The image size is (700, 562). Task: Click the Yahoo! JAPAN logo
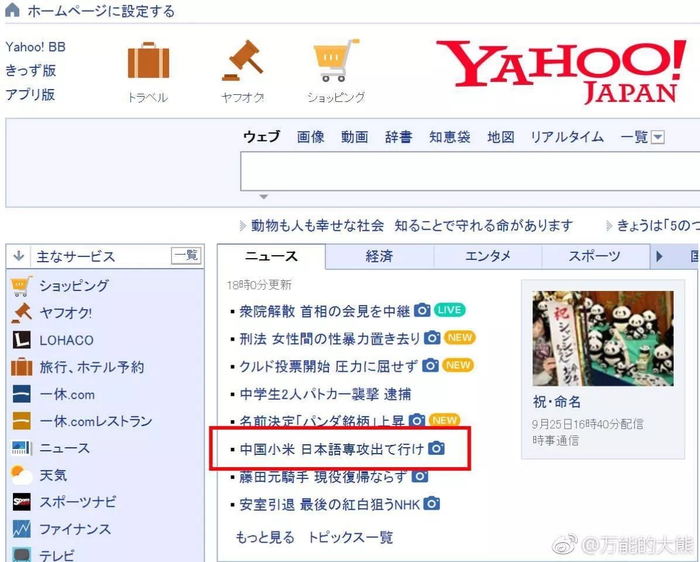click(x=561, y=71)
